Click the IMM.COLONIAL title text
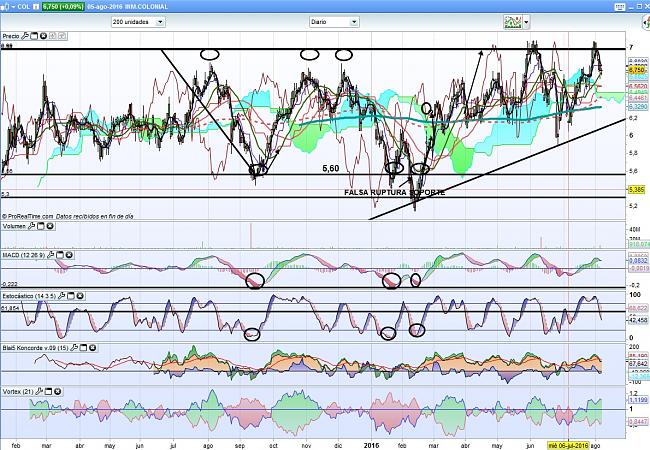The width and height of the screenshot is (650, 450). click(146, 7)
